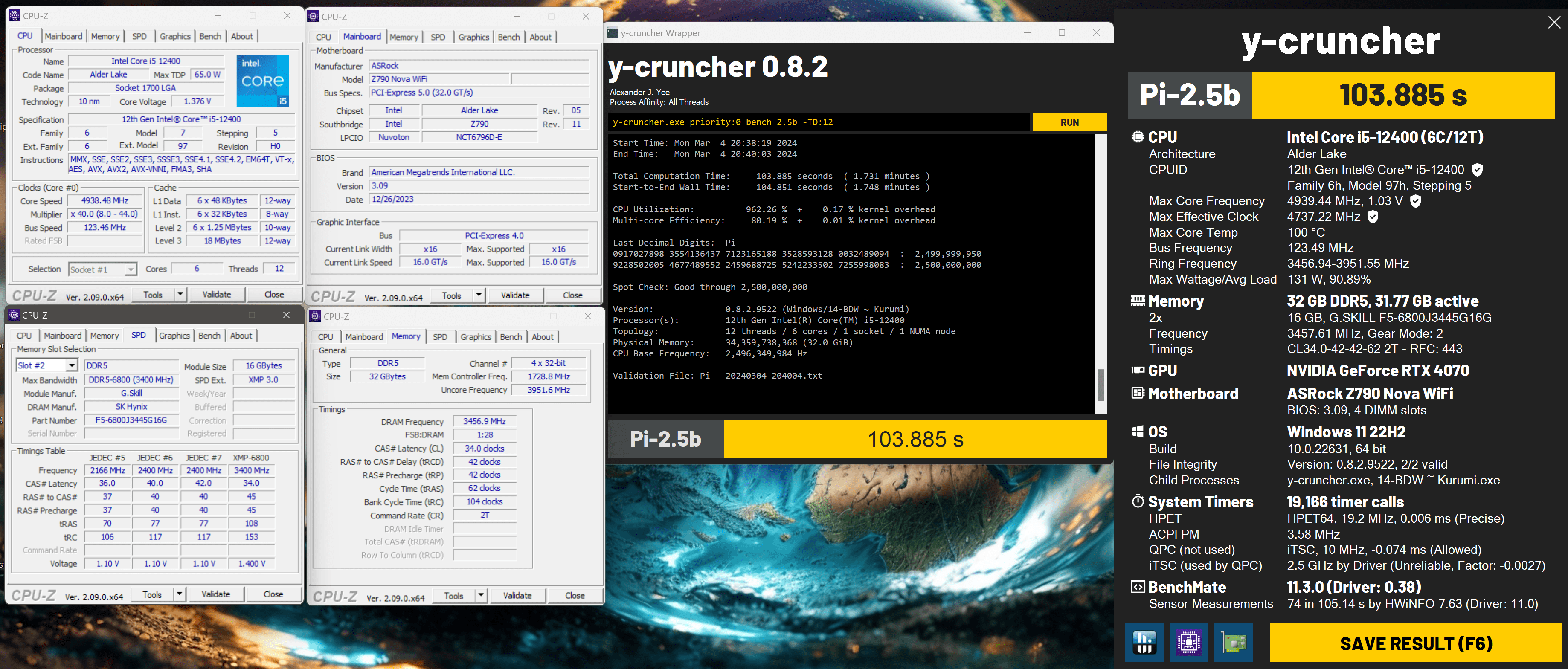This screenshot has height=669, width=1568.
Task: Click the Memory section RAM icon in BenchMate
Action: (1138, 301)
